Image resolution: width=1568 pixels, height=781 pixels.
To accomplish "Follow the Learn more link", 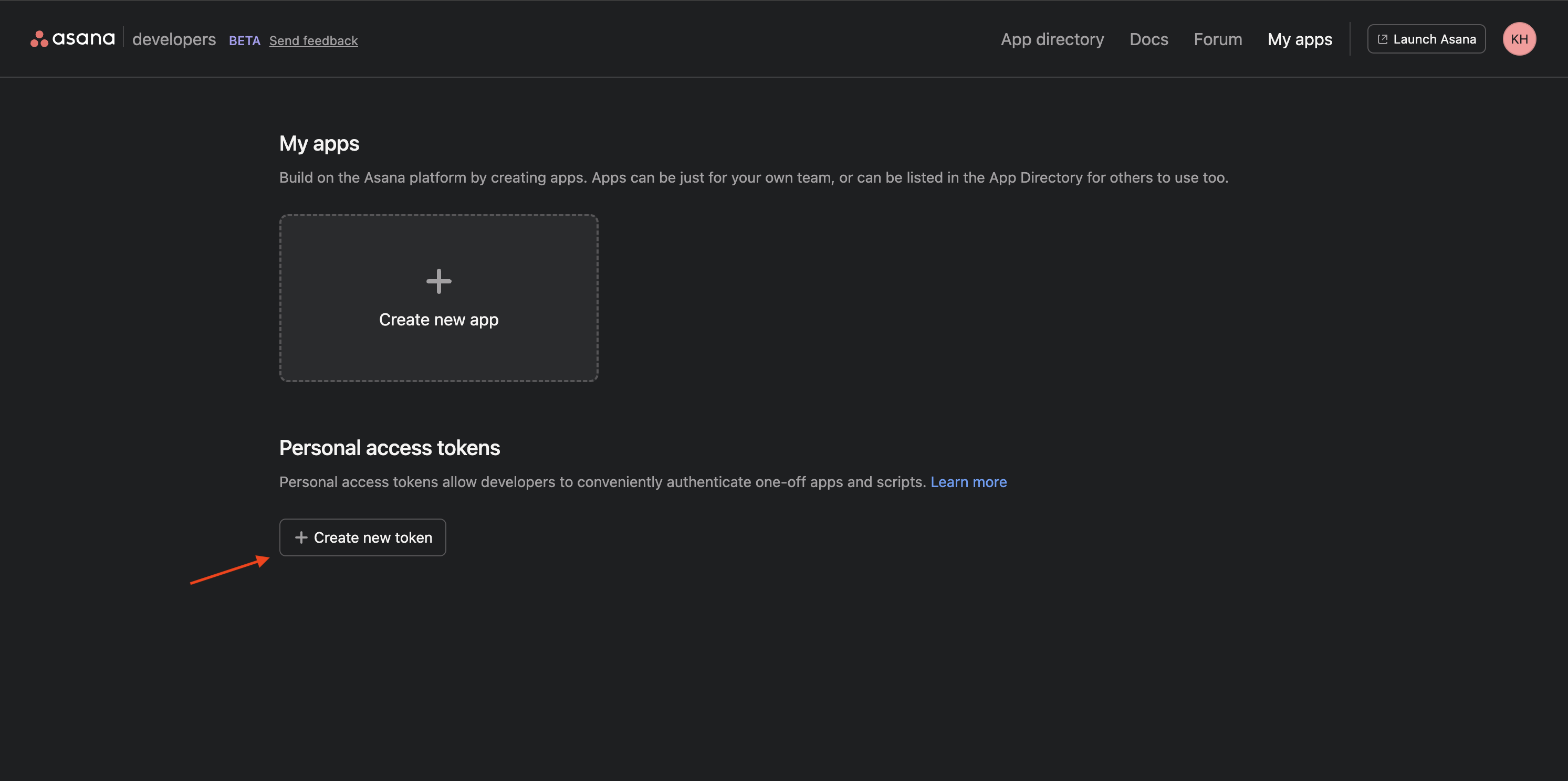I will pyautogui.click(x=968, y=482).
